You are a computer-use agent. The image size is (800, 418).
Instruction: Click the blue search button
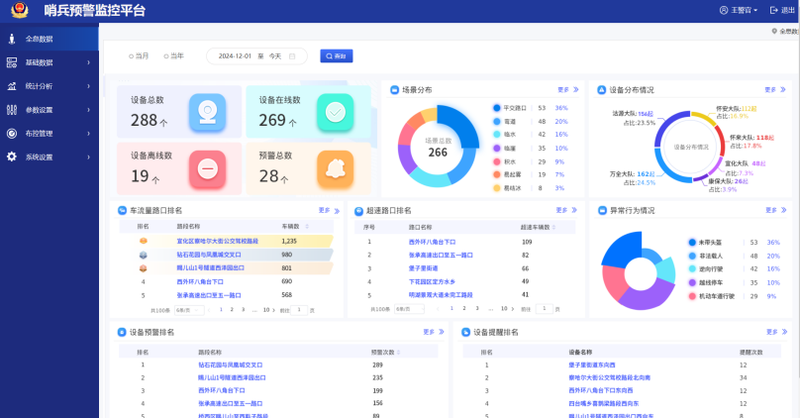click(x=336, y=56)
